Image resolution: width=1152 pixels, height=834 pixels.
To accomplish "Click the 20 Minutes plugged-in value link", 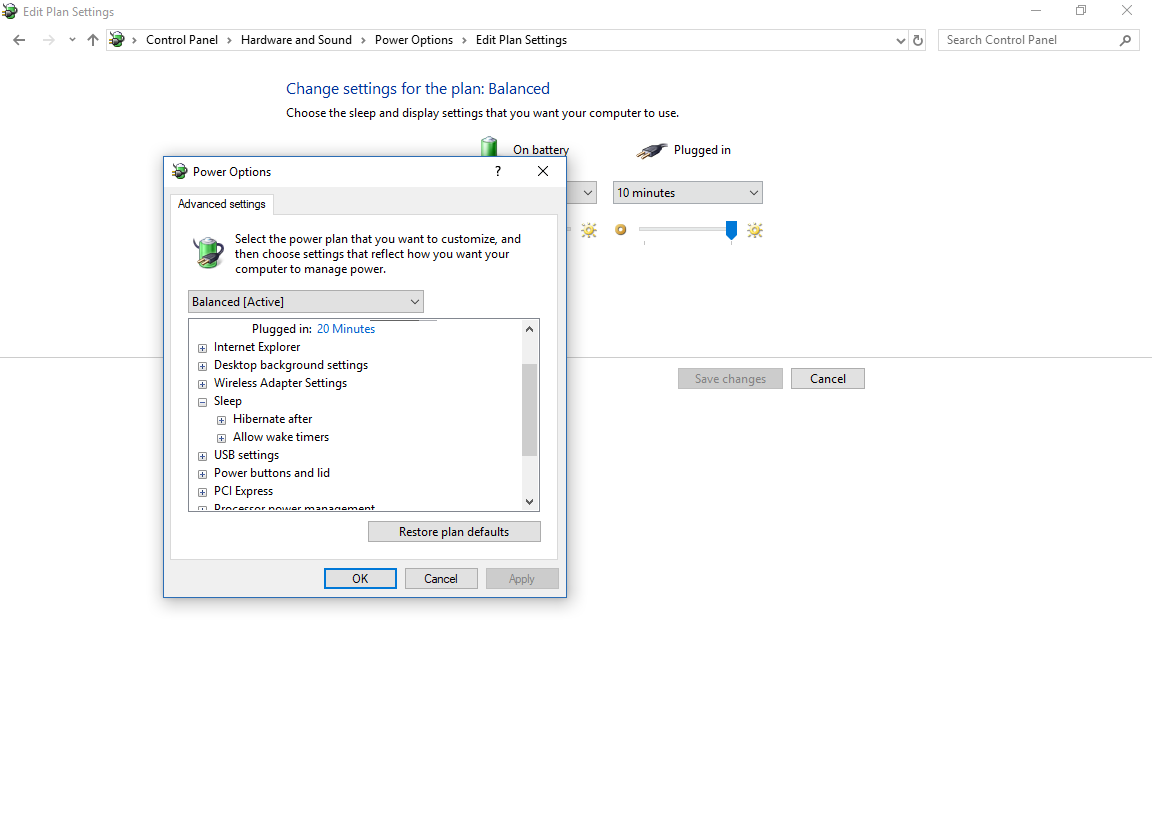I will [346, 329].
